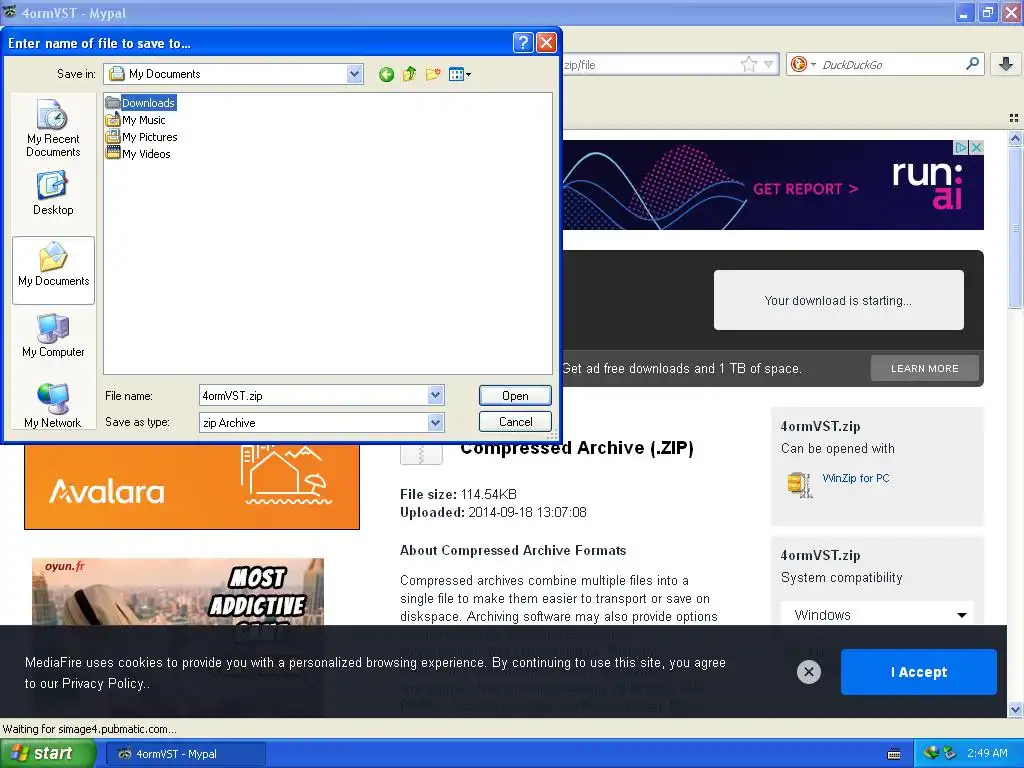Select the My Pictures folder

tap(142, 137)
